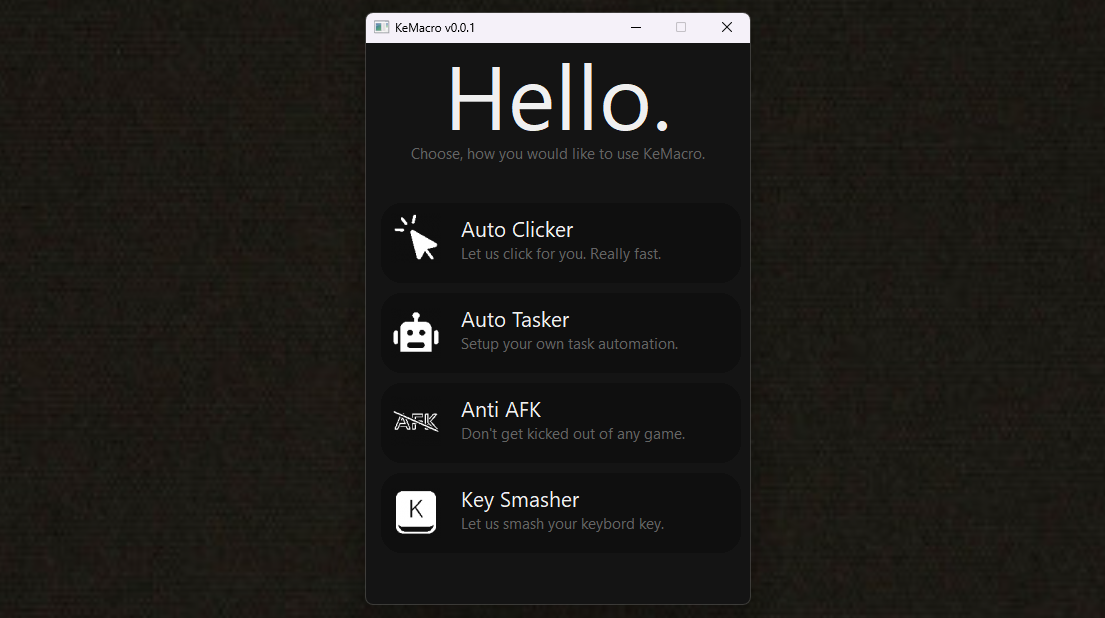Close the KeMacro window
This screenshot has width=1105, height=618.
coord(727,27)
